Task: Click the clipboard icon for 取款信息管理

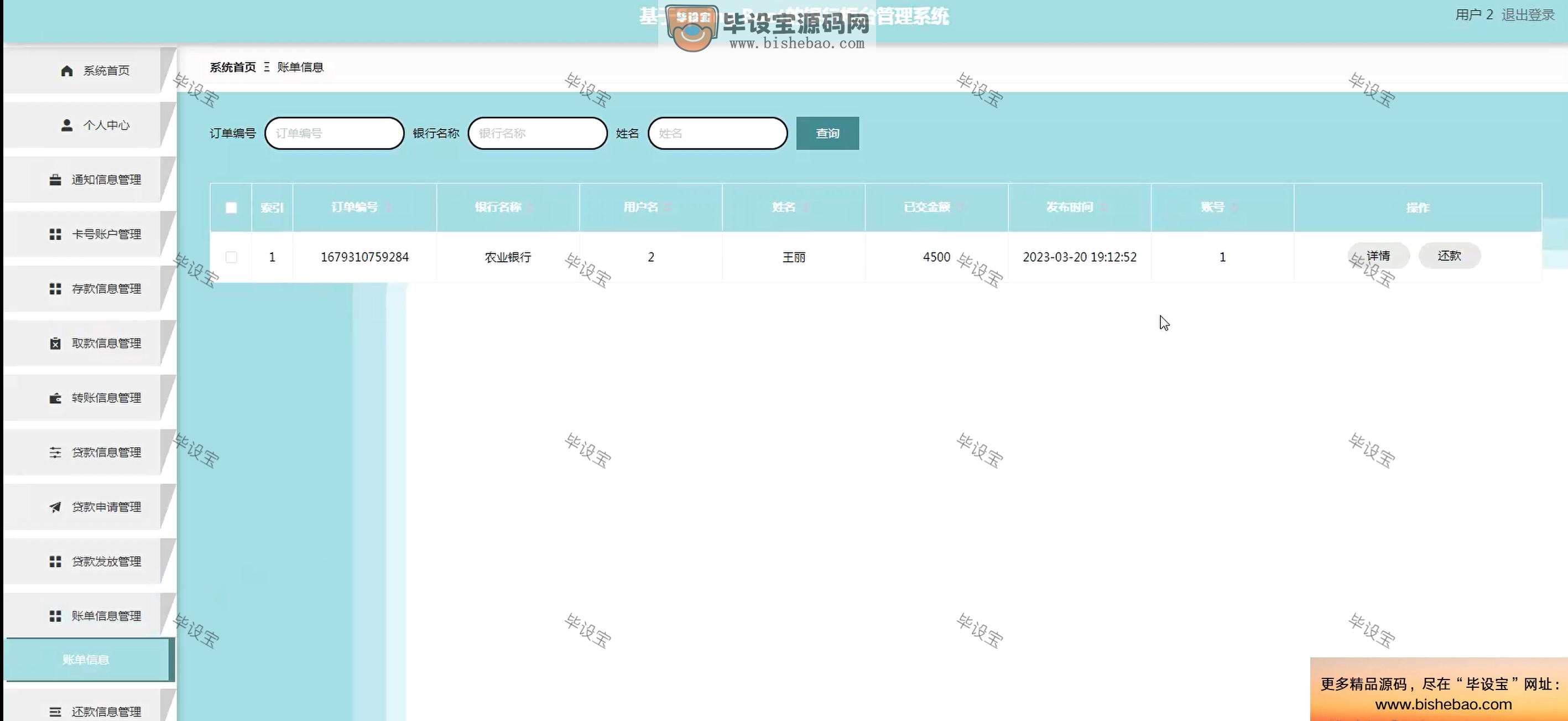Action: [55, 344]
